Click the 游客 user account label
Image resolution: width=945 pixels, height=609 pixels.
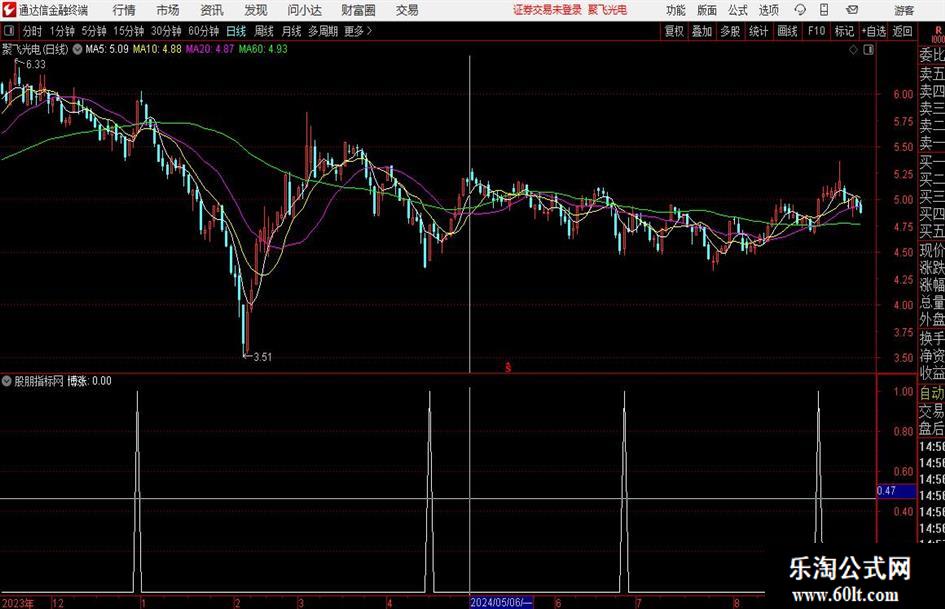(x=904, y=10)
